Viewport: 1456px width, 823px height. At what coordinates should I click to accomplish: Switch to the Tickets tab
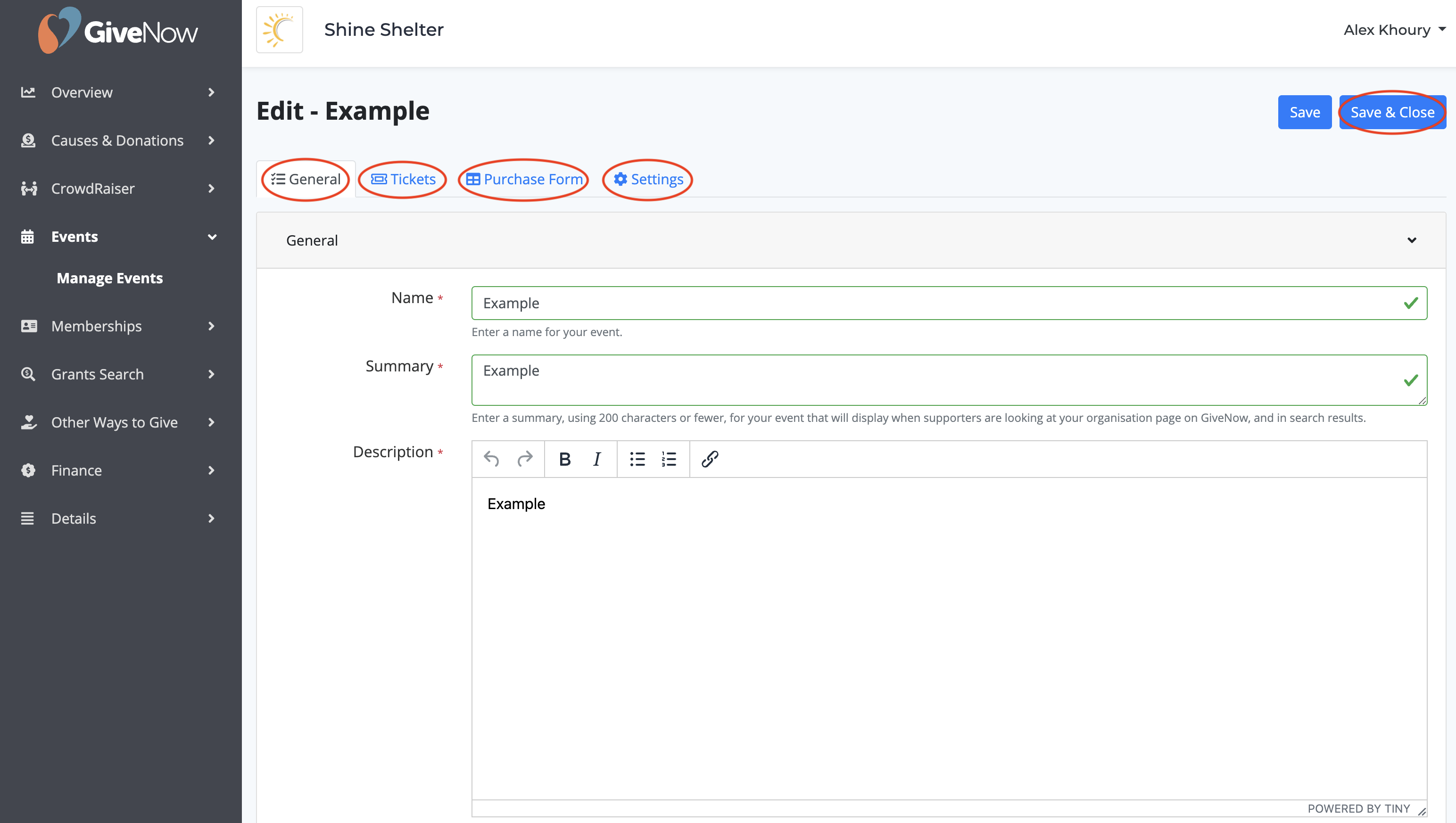(403, 179)
